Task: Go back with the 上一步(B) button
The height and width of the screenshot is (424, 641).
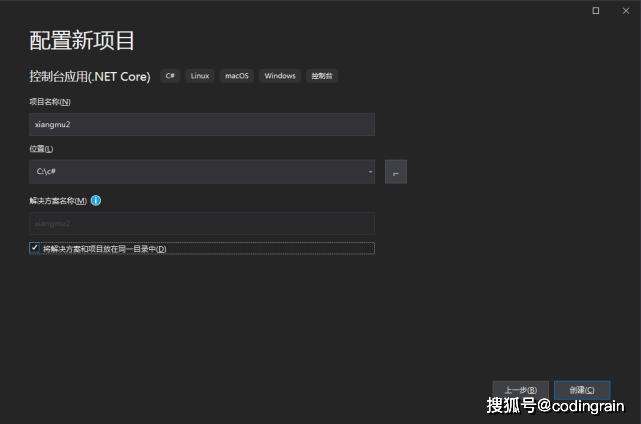Action: pos(520,390)
